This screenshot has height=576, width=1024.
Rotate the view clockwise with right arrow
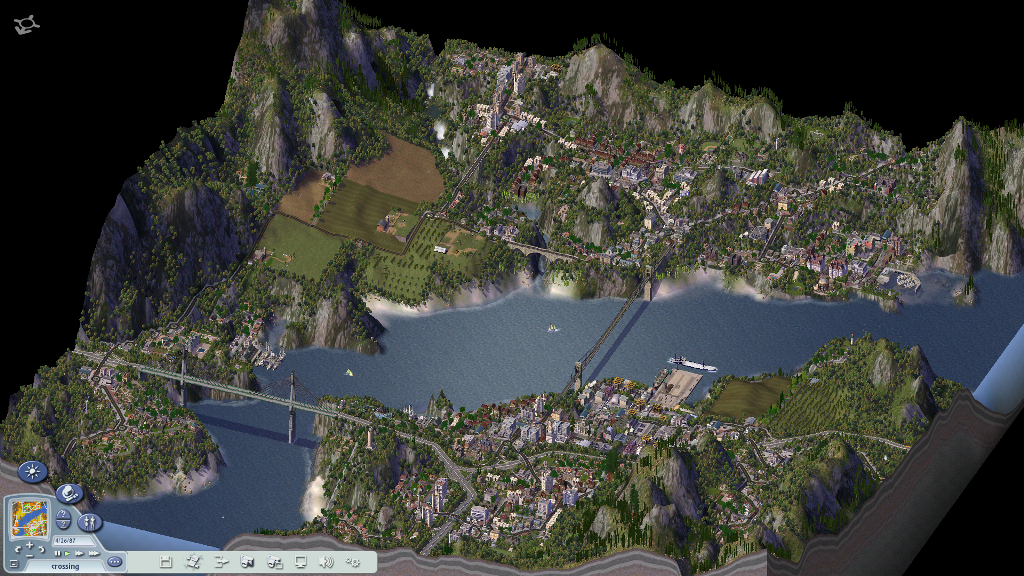coord(41,549)
